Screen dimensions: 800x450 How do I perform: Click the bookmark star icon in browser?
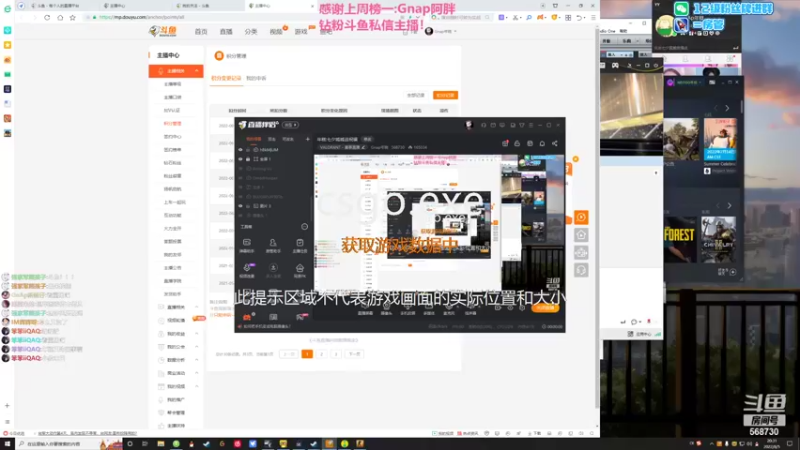pos(72,17)
